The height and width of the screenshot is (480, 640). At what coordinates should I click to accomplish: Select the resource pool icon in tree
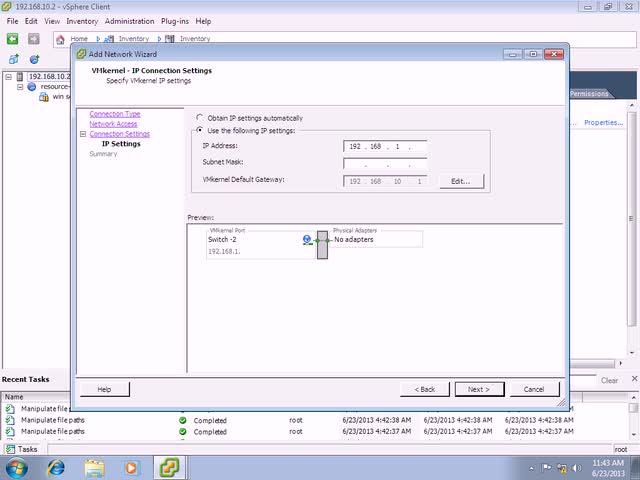pos(31,87)
